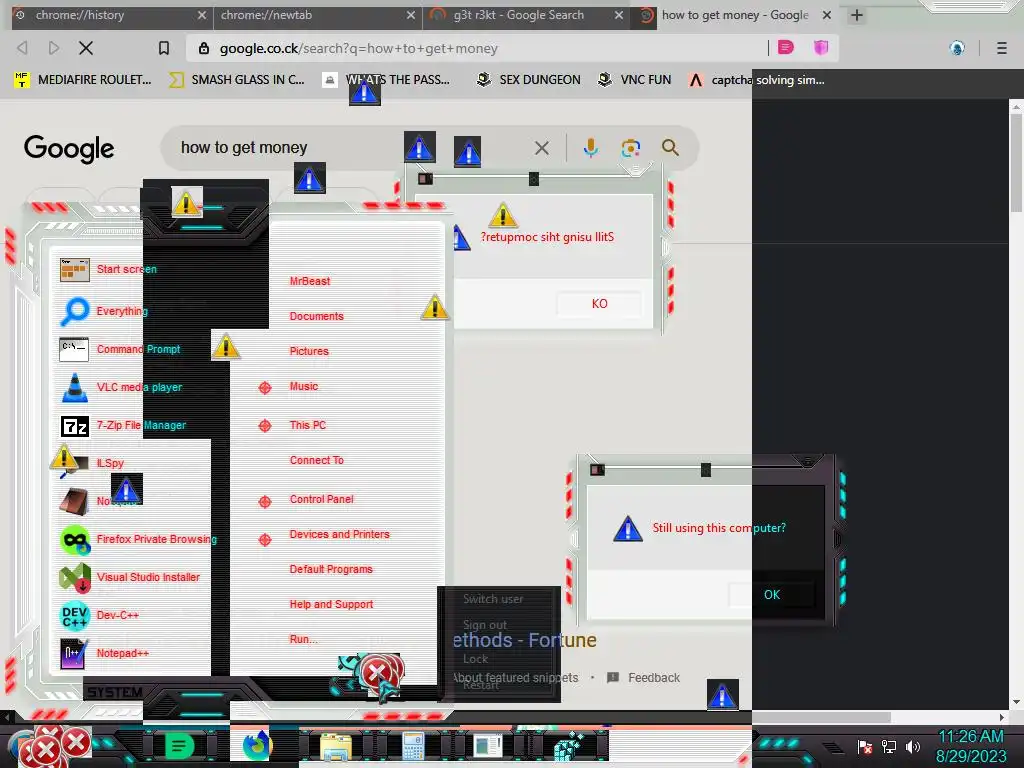Launch Notepad++ from start menu
Image resolution: width=1024 pixels, height=768 pixels.
coord(104,653)
